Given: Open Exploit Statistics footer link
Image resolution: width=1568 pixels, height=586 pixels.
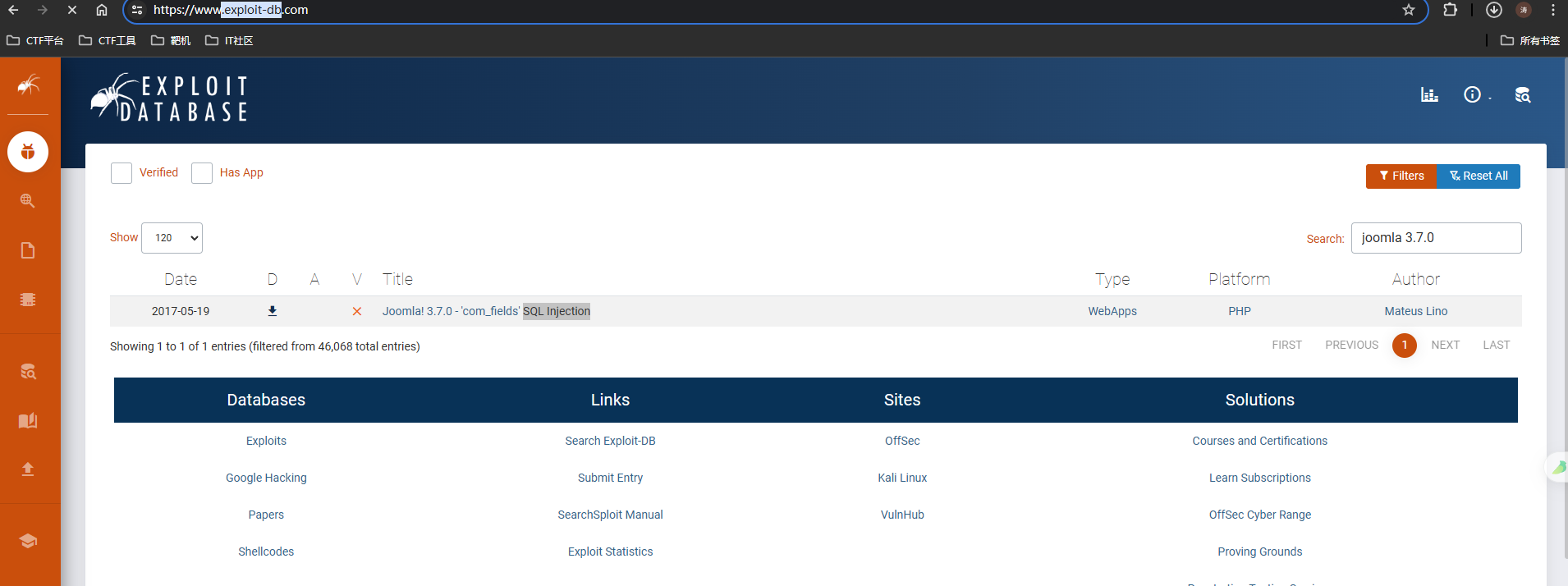Looking at the screenshot, I should 610,552.
